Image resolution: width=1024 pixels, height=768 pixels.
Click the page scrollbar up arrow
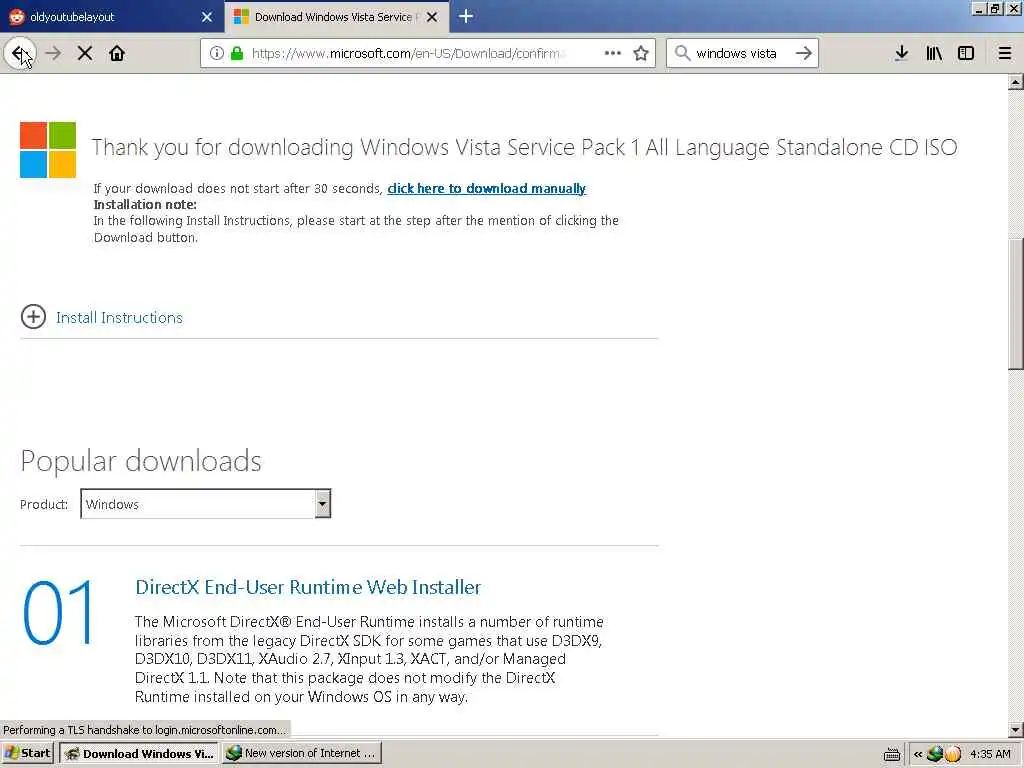[x=1016, y=82]
